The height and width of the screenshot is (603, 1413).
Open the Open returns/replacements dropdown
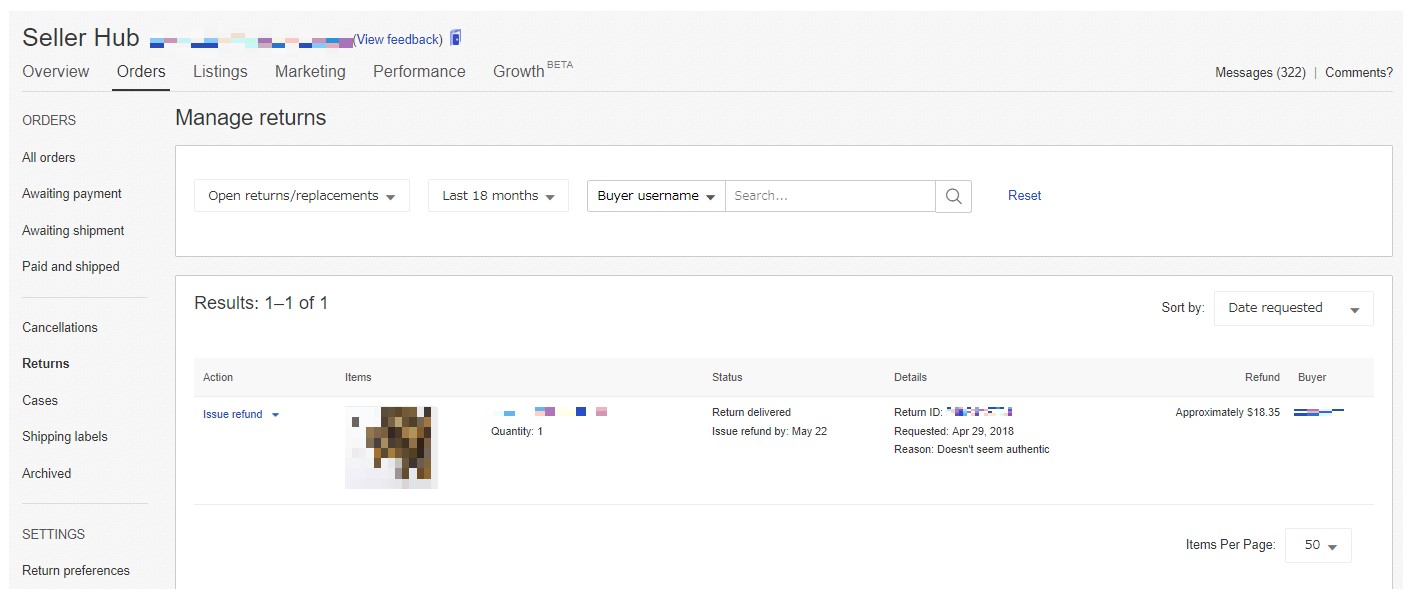point(302,196)
